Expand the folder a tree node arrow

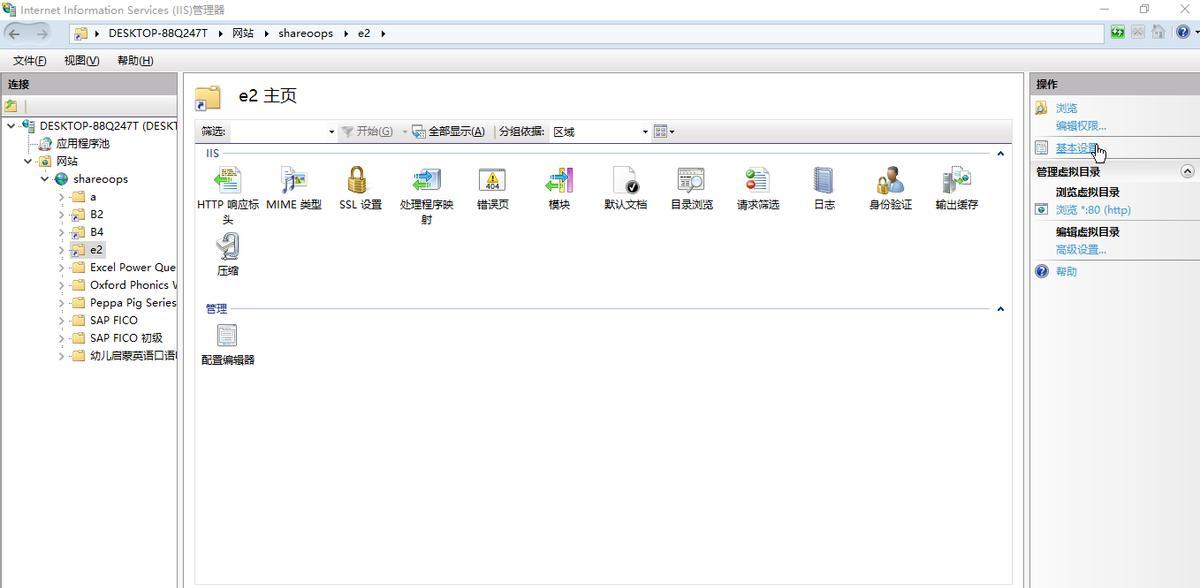[61, 197]
